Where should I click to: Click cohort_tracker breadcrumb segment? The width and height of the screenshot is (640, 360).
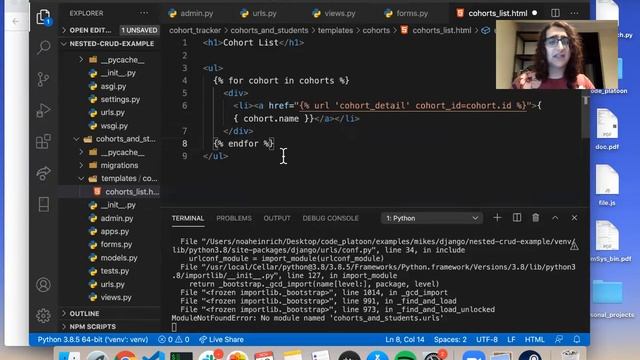(195, 31)
